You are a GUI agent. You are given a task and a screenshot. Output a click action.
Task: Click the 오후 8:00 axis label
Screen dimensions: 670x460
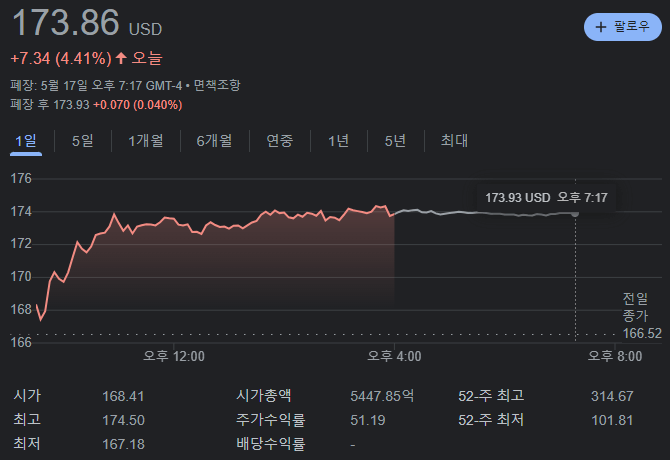[x=614, y=356]
